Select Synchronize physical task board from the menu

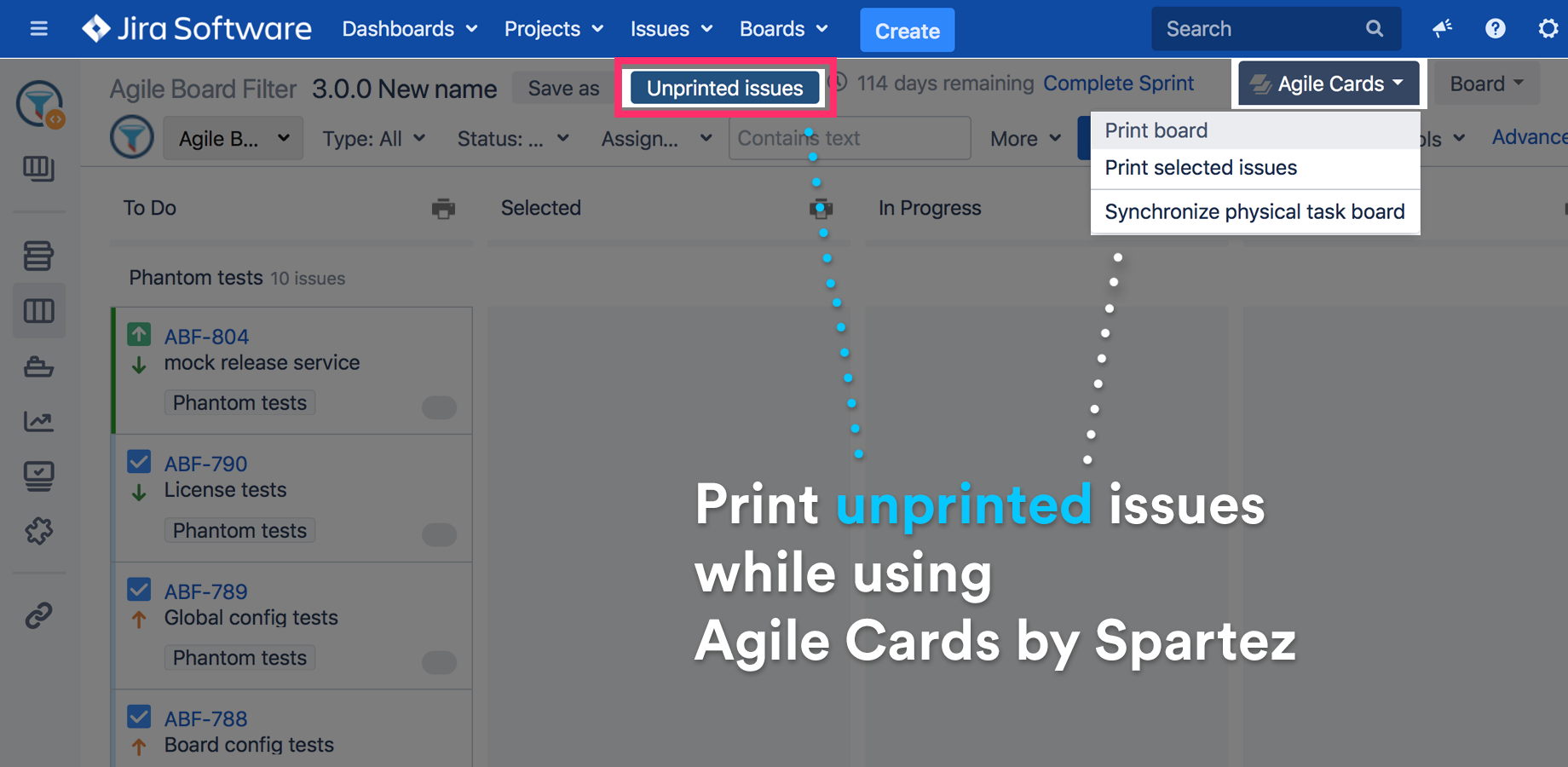(1254, 211)
